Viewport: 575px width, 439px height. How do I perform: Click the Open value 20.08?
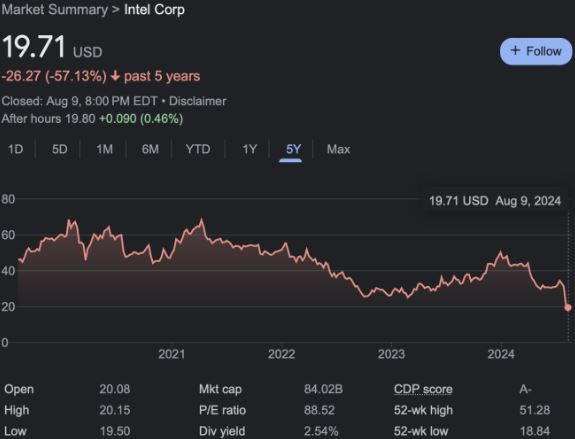(114, 389)
